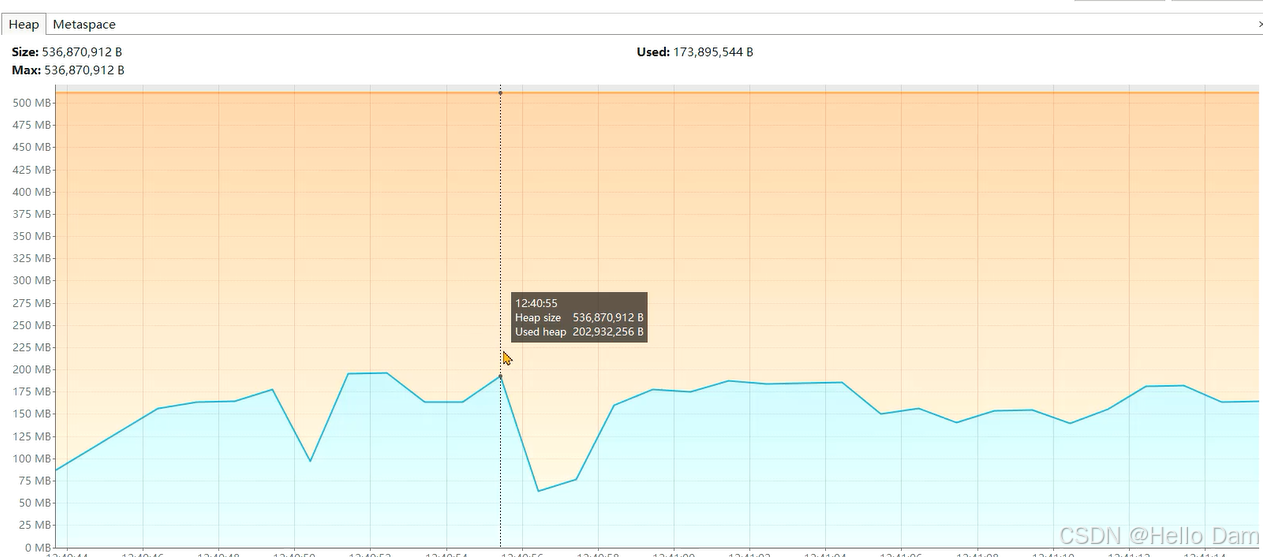Click the 475 MB axis label

pos(32,125)
